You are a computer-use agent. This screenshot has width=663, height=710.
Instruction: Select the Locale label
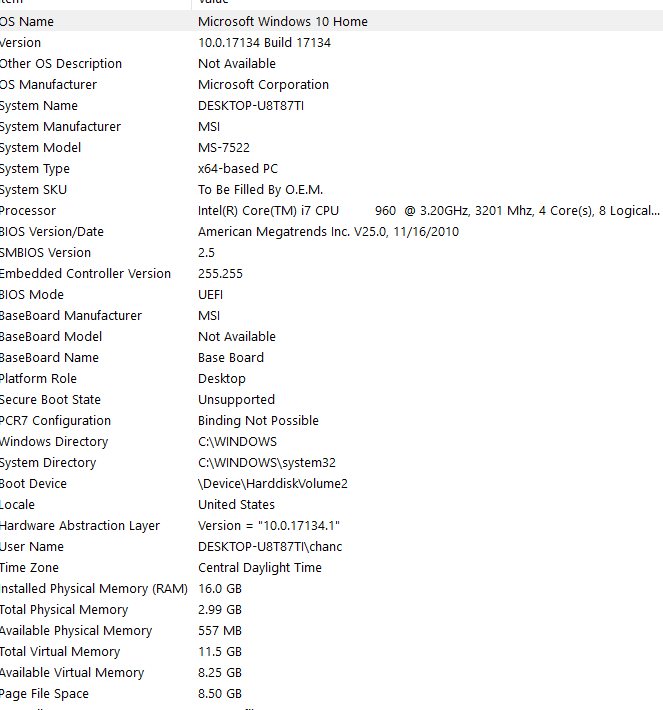click(x=17, y=505)
